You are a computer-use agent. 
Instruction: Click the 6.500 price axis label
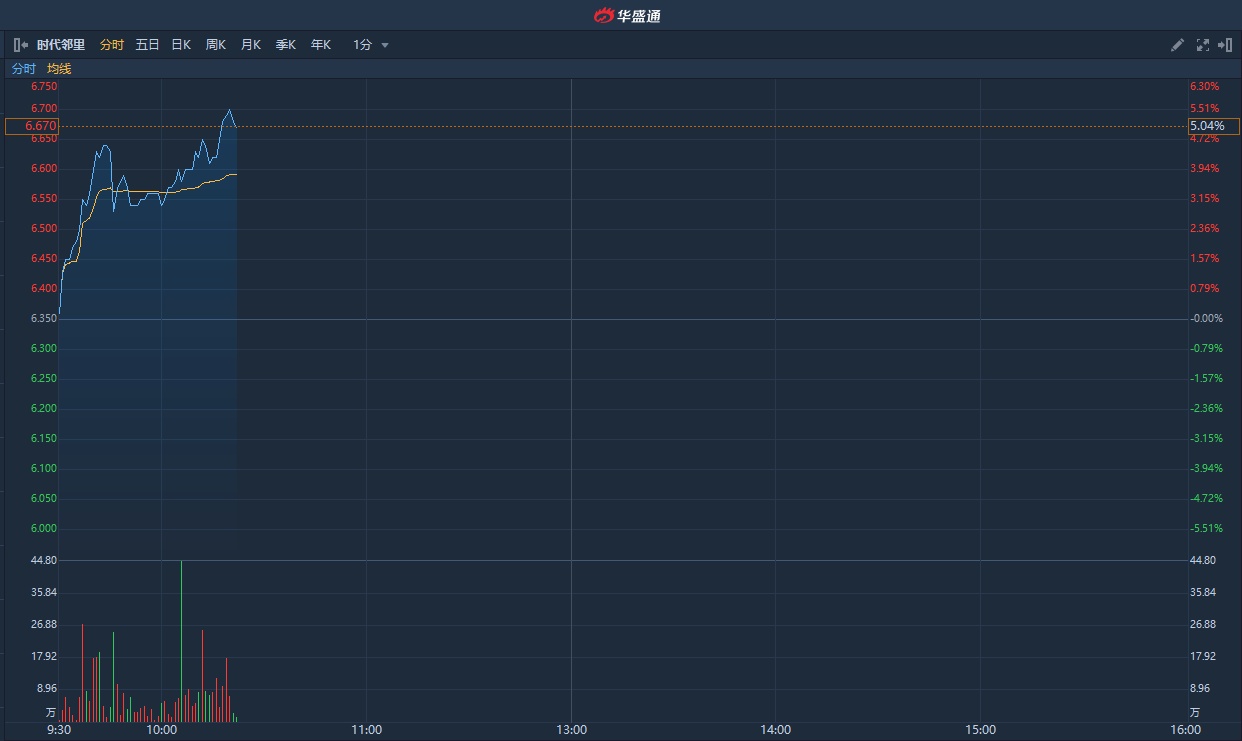click(x=44, y=228)
